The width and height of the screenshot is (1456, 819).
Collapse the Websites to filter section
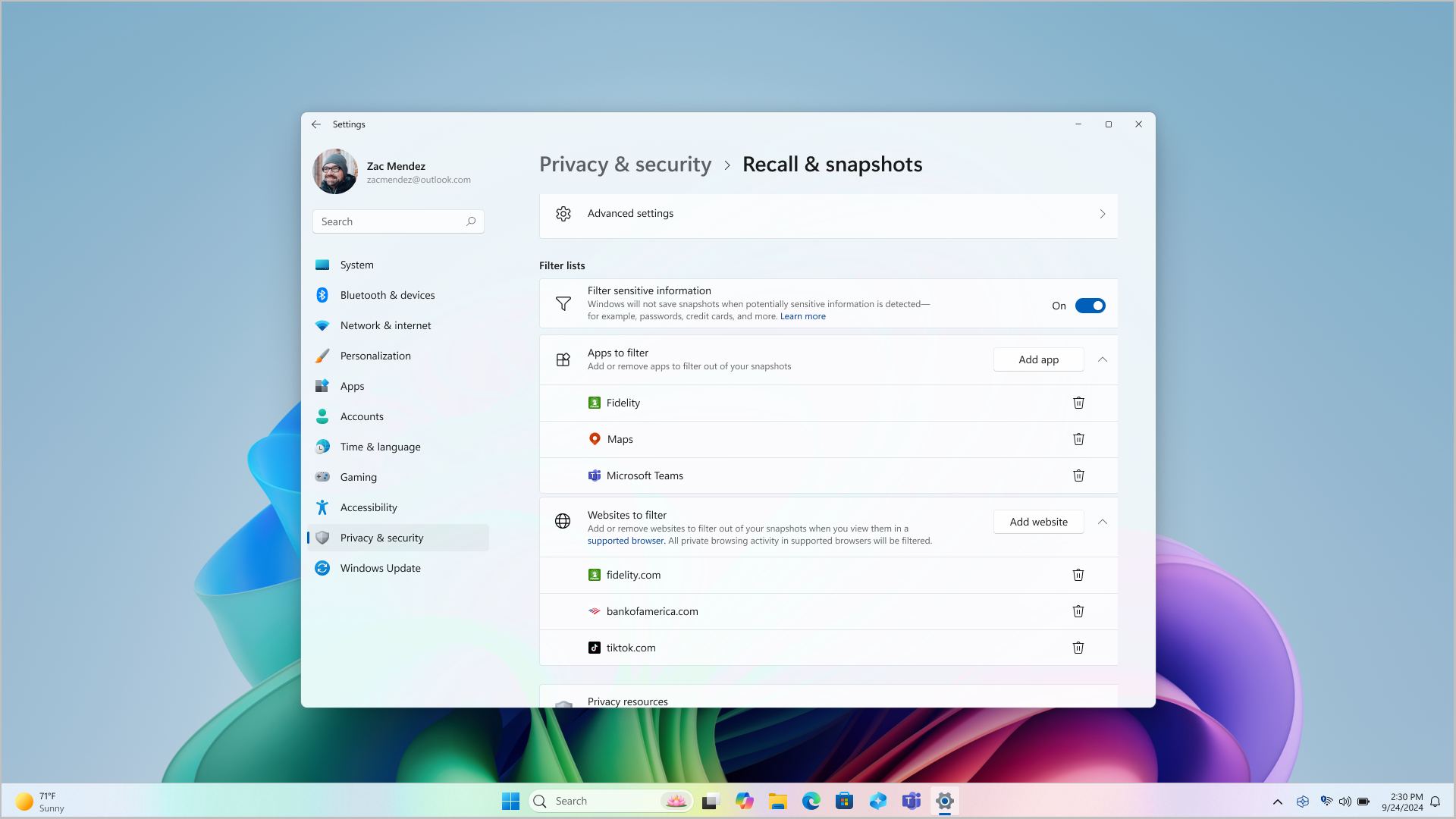point(1102,521)
